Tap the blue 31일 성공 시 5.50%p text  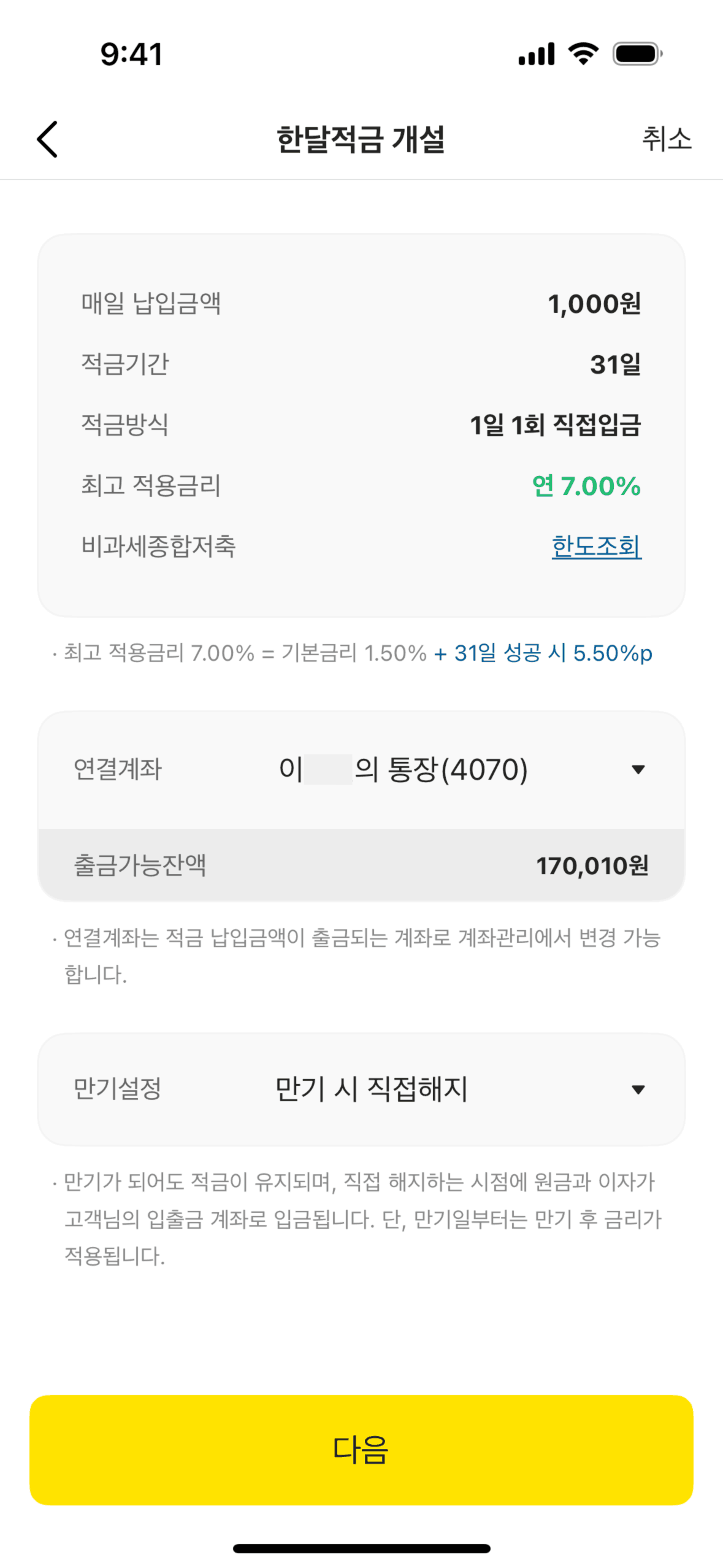[x=543, y=653]
